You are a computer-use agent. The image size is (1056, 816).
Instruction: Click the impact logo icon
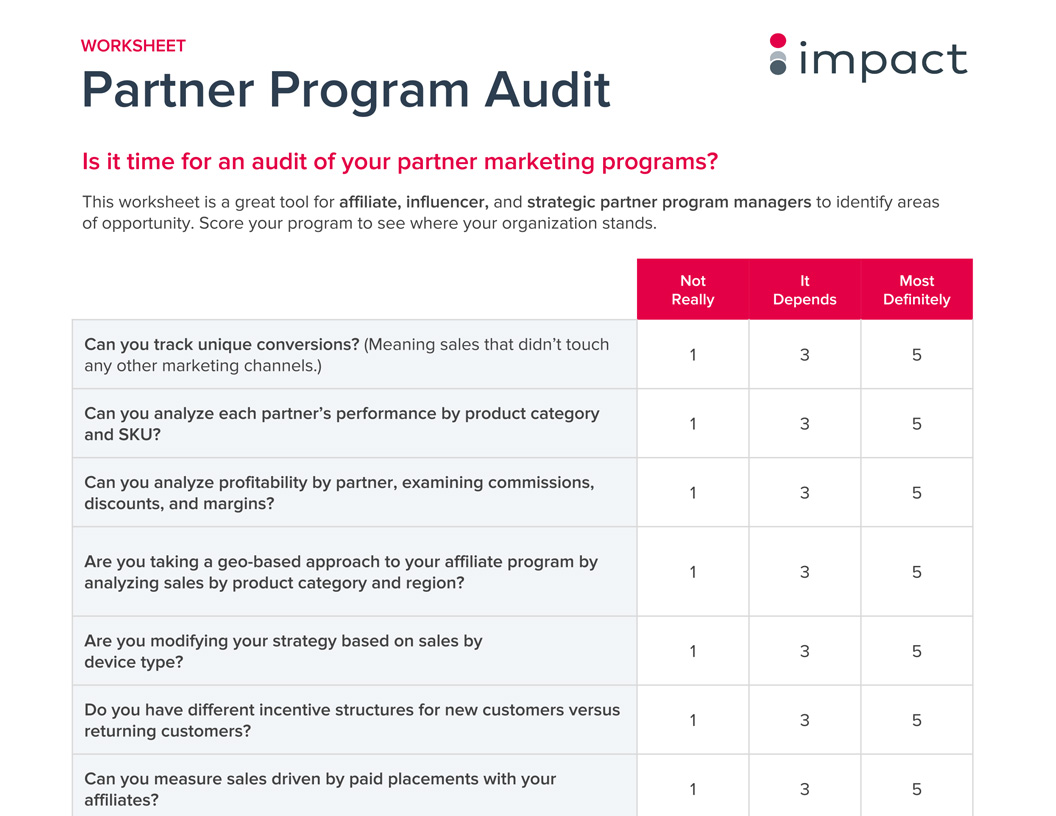778,55
